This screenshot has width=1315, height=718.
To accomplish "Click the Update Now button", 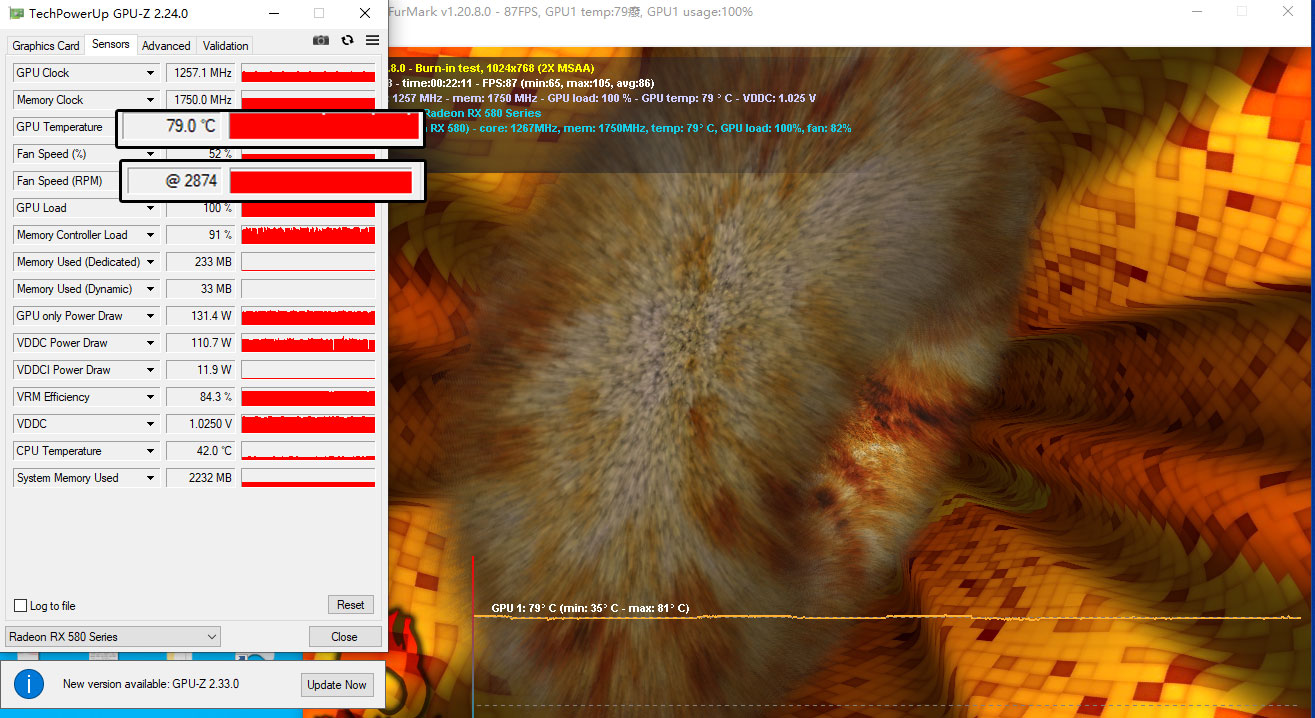I will (336, 685).
